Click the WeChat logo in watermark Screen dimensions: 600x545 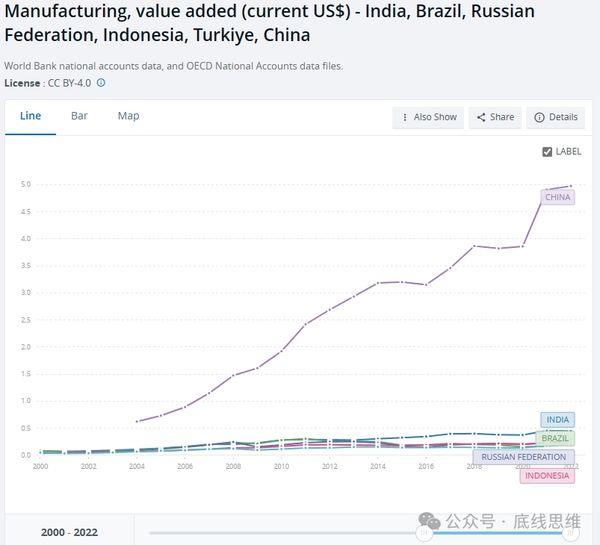tap(429, 521)
